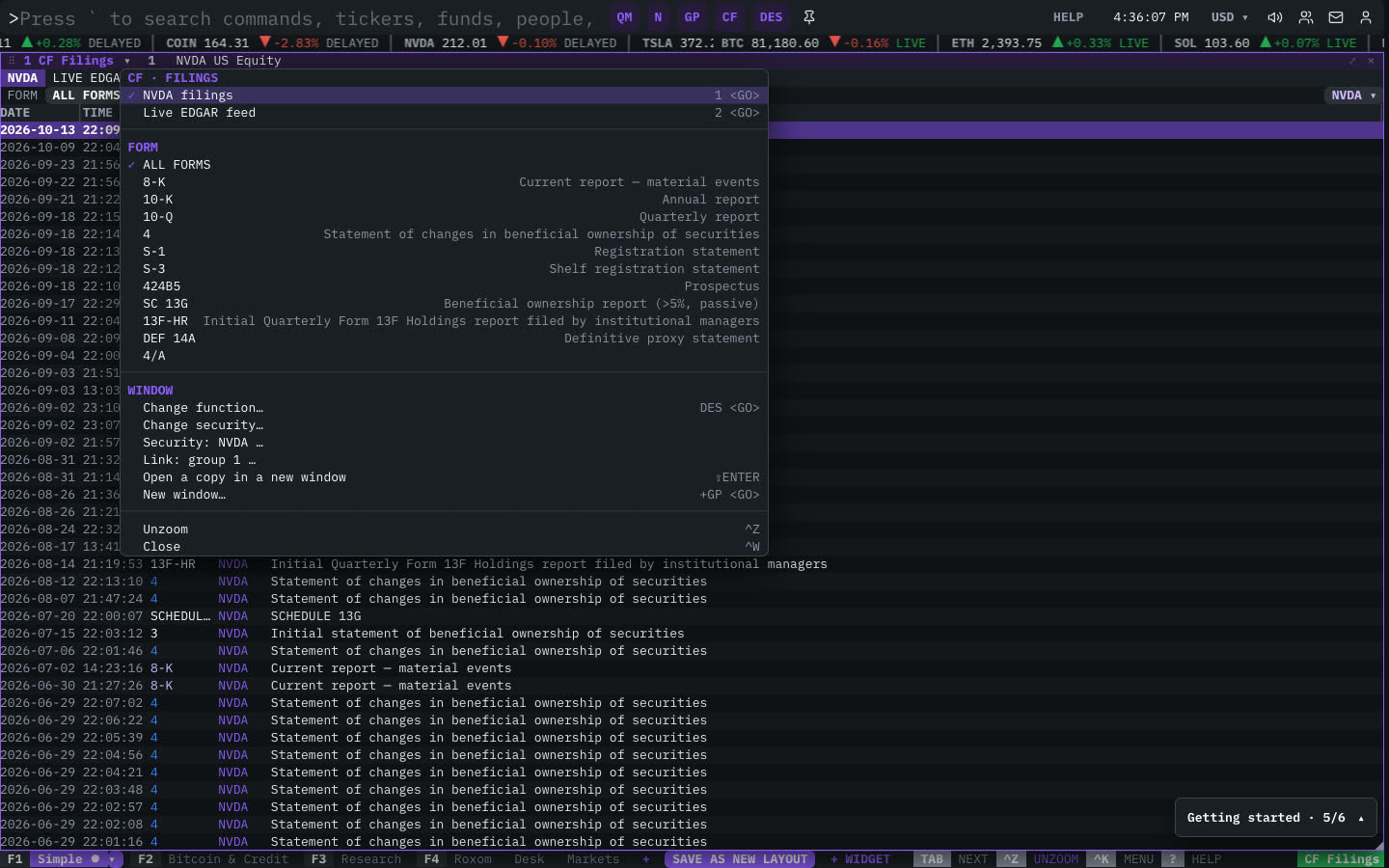The image size is (1389, 868).
Task: Switch to the F2 Bitcoin & Credit layout tab
Action: pyautogui.click(x=213, y=859)
